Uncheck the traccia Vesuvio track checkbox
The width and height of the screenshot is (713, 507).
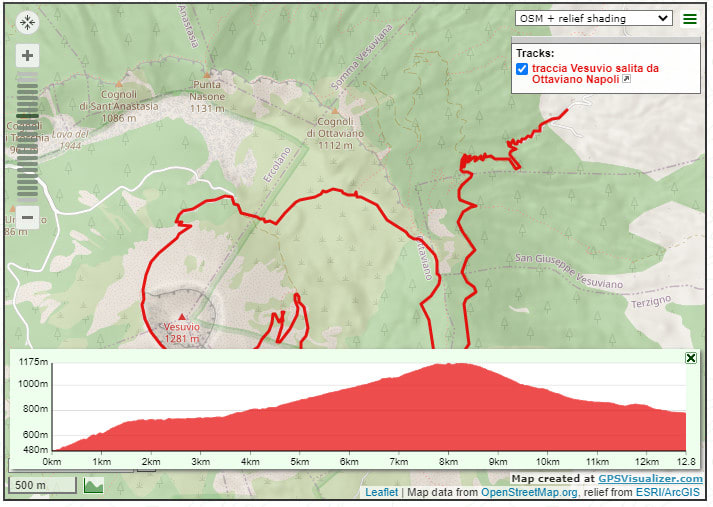point(522,69)
